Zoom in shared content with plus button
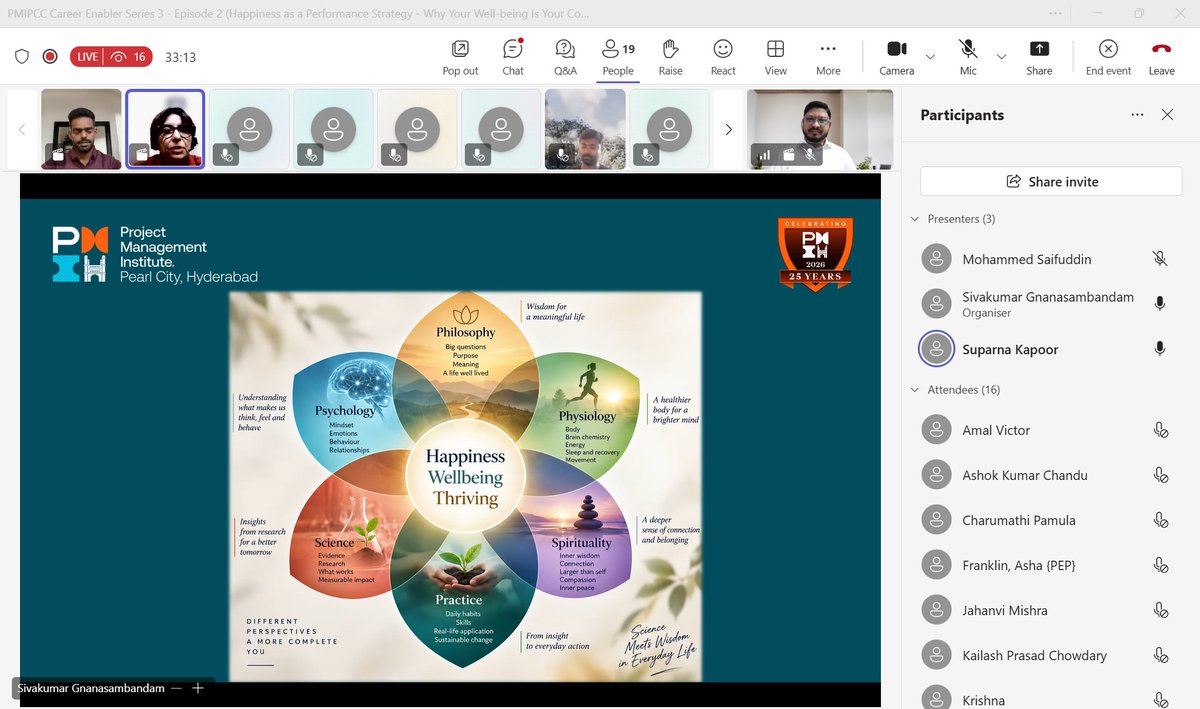1200x709 pixels. (197, 688)
